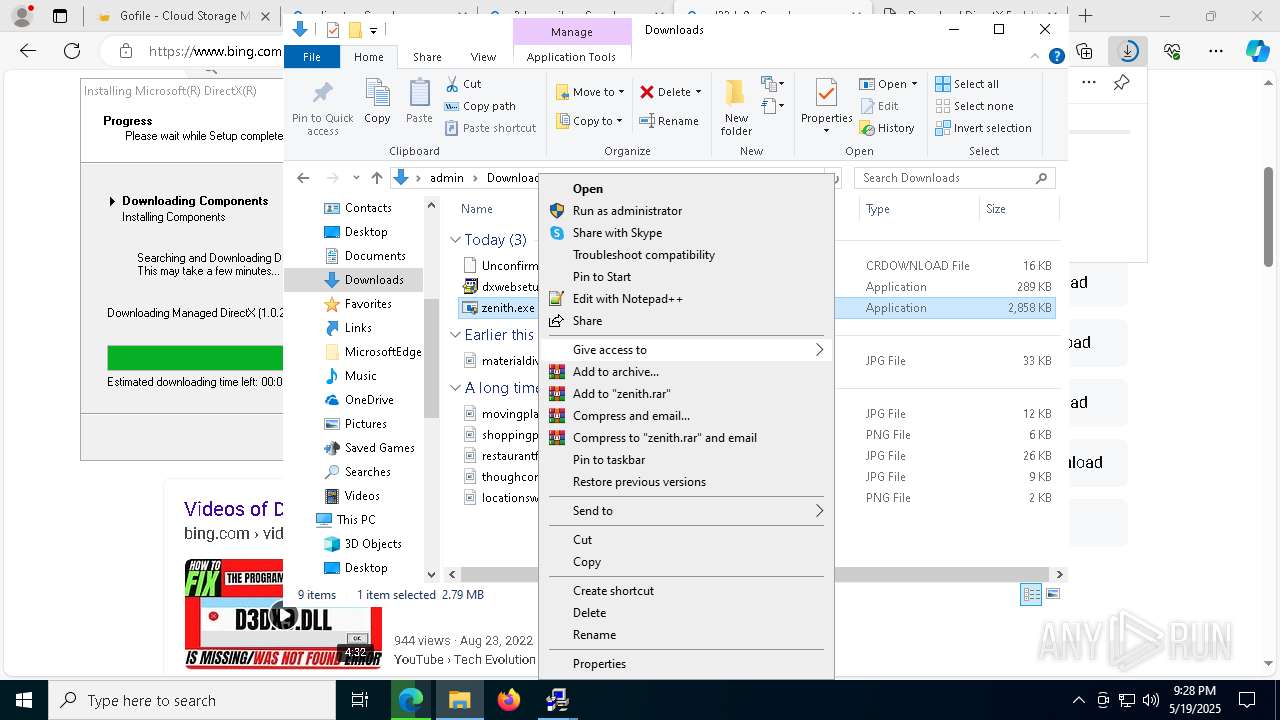1280x720 pixels.
Task: Open the File tab
Action: 312,57
